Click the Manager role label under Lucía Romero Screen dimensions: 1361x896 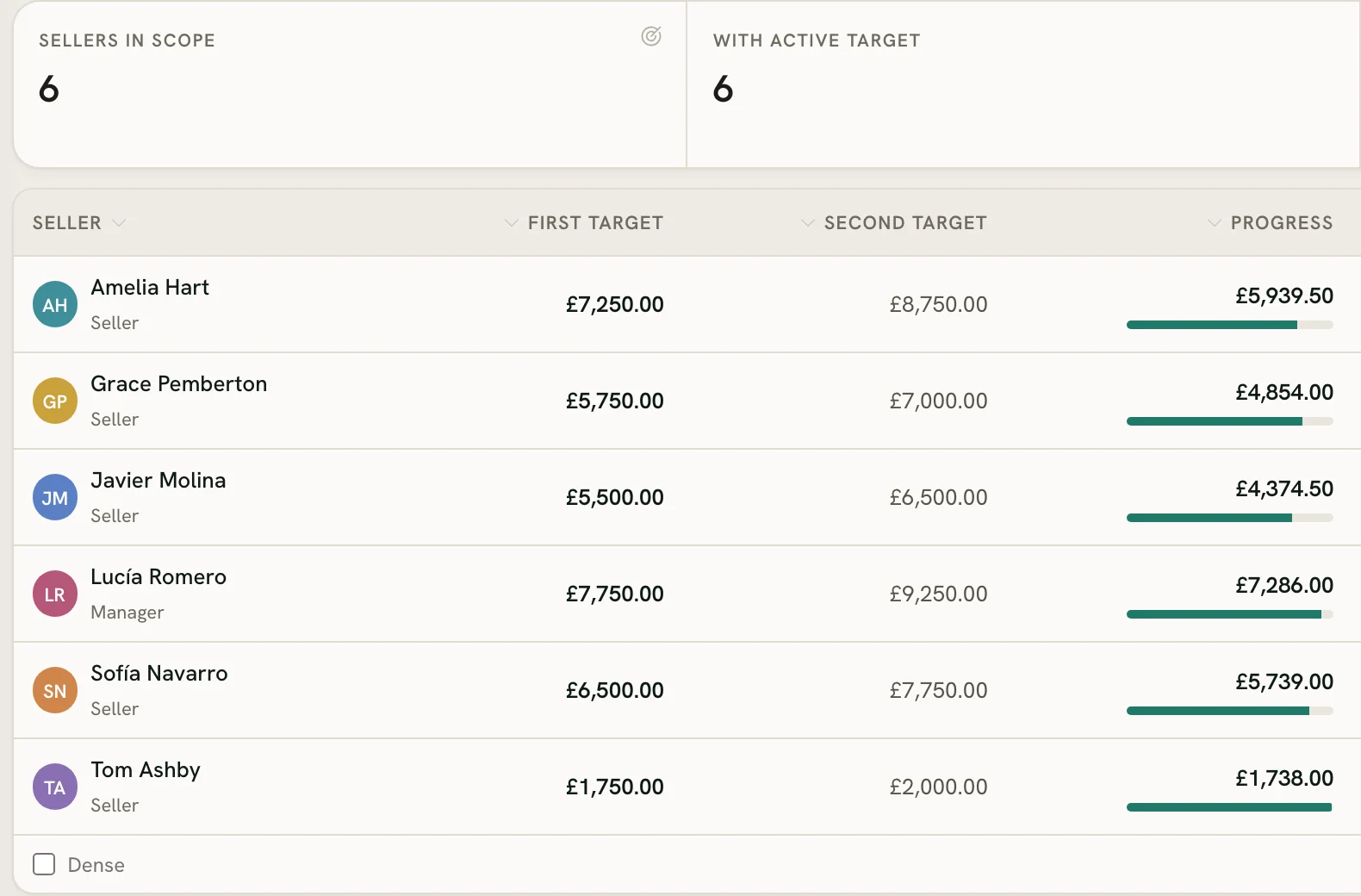point(127,613)
